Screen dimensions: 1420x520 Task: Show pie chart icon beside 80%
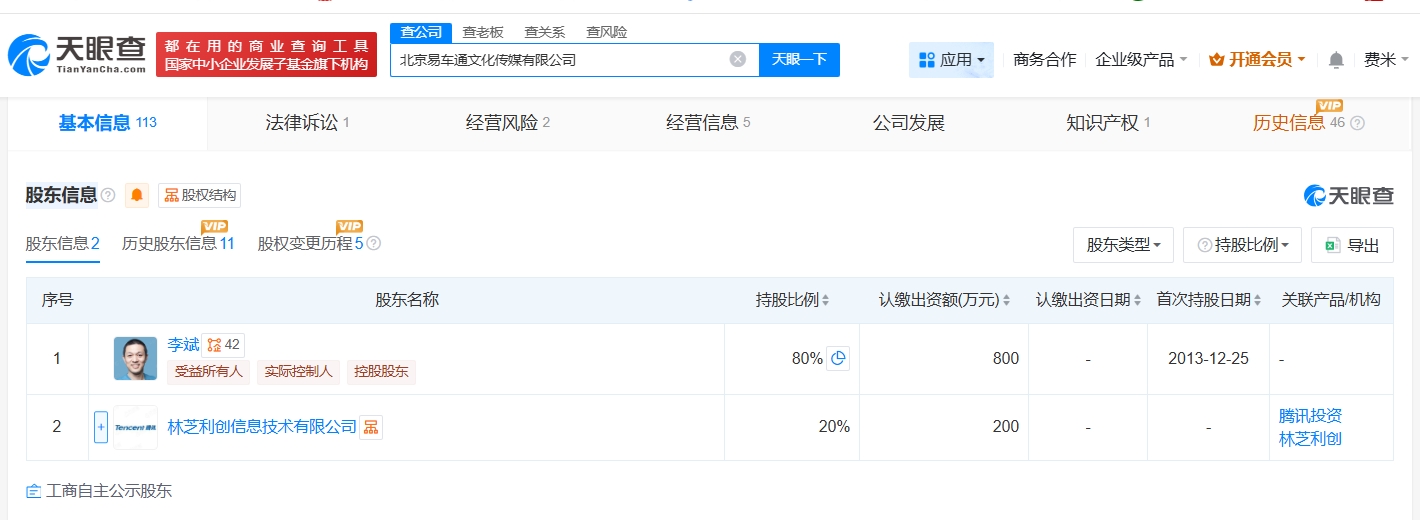point(838,358)
